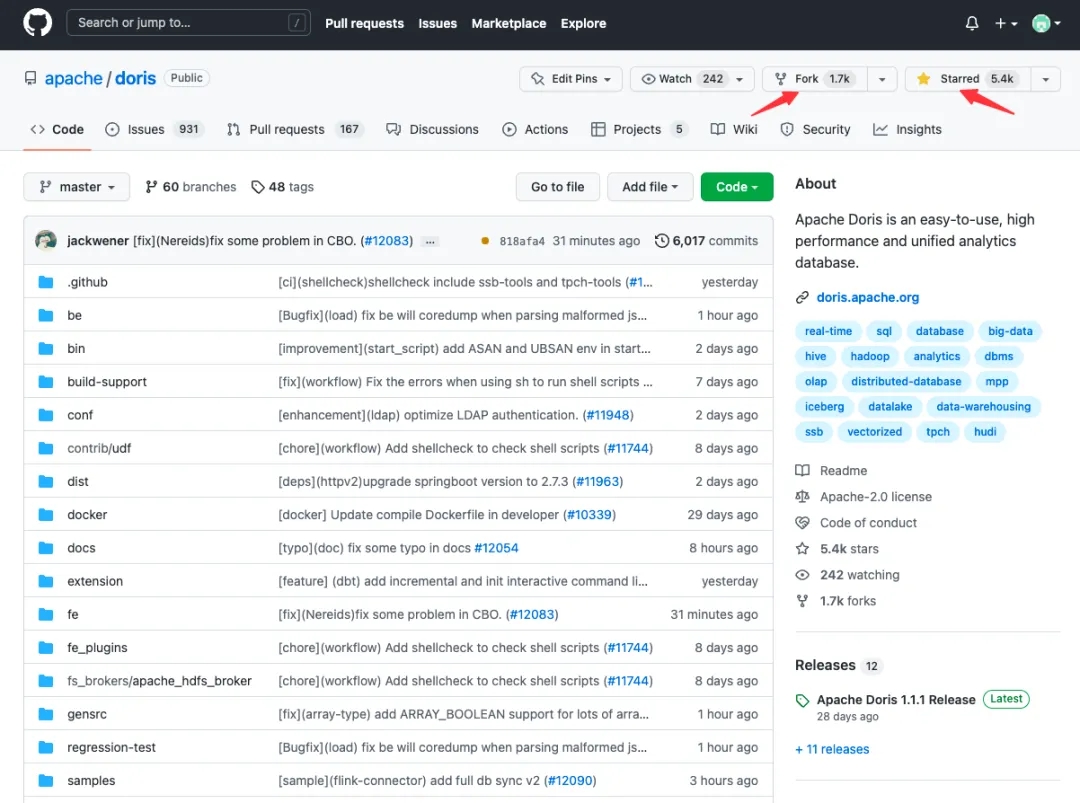
Task: Switch to the Pull requests repo tab
Action: coord(295,129)
